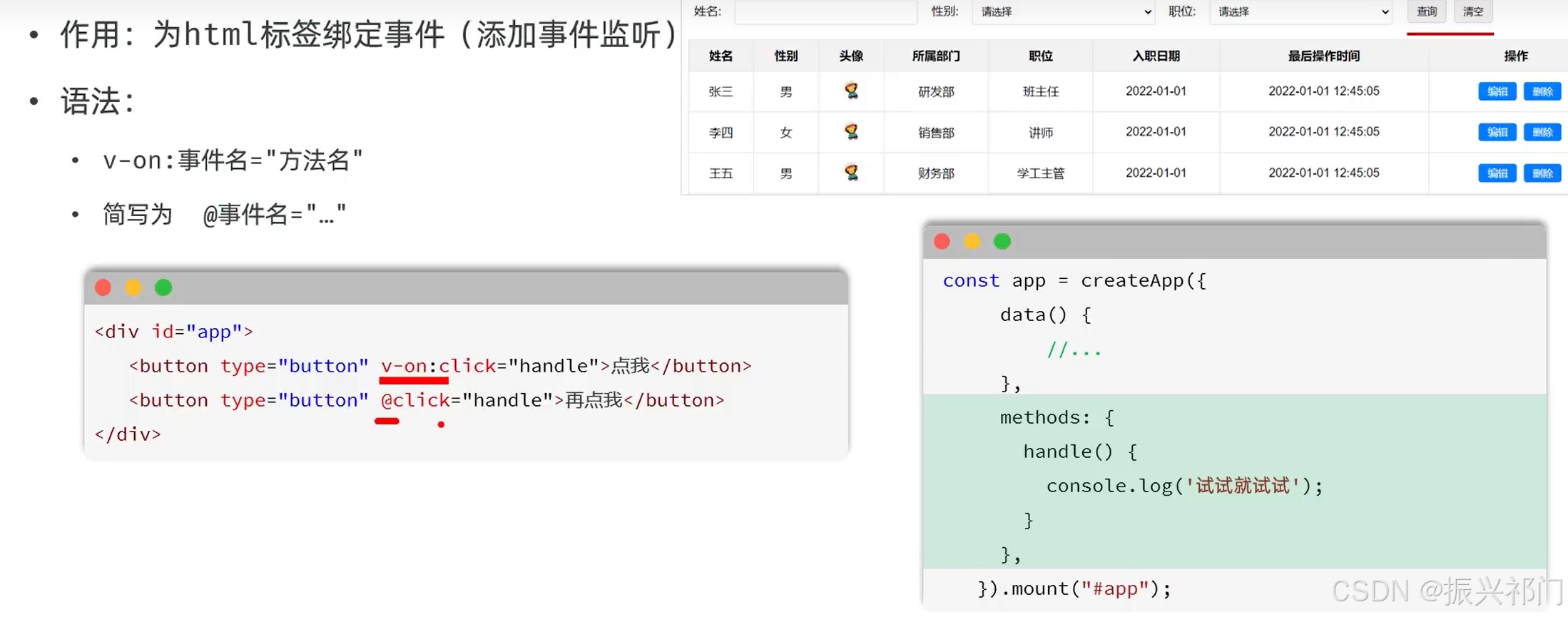Click the 姓名 column header
The height and width of the screenshot is (617, 1568).
pos(721,56)
